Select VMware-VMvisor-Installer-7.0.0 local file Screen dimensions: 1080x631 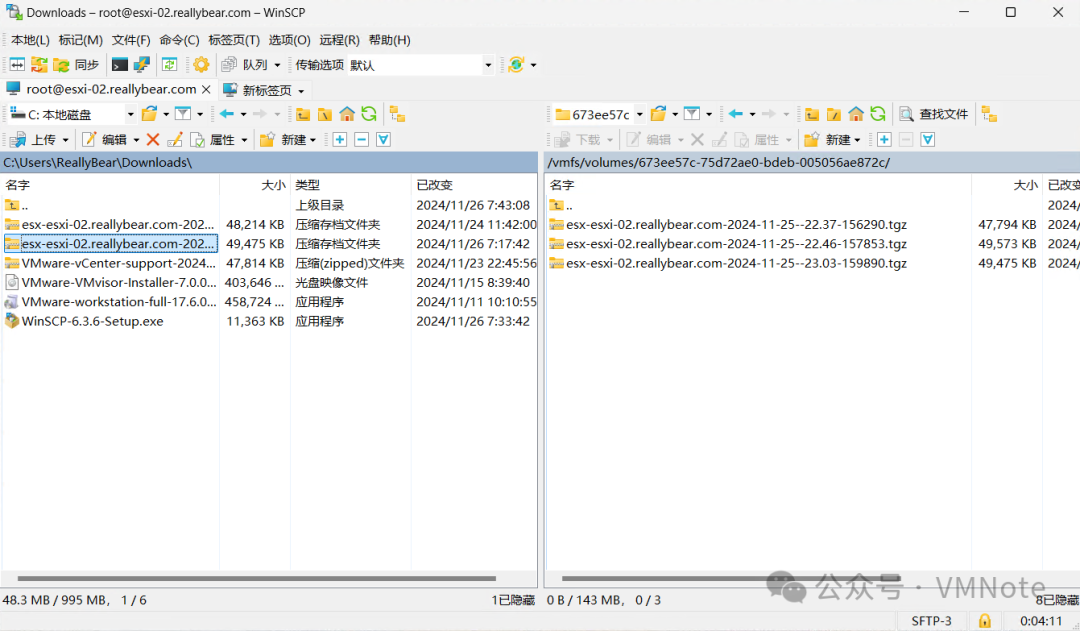(x=118, y=282)
